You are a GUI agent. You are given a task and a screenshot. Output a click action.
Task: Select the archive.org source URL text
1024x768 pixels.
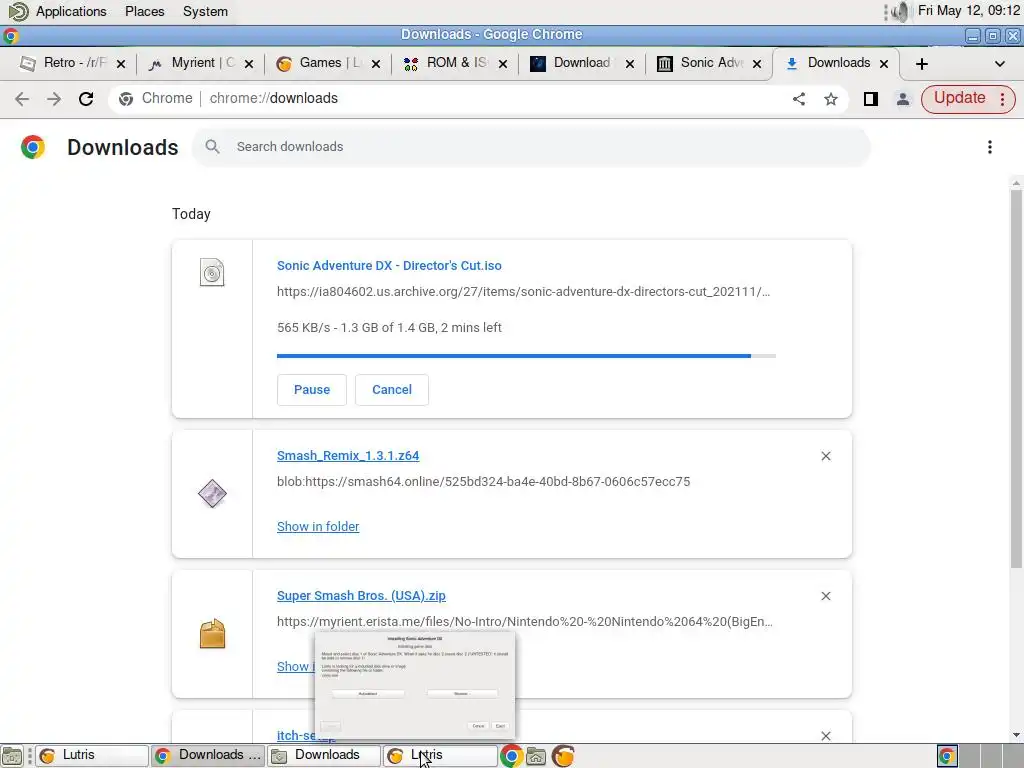click(x=524, y=292)
